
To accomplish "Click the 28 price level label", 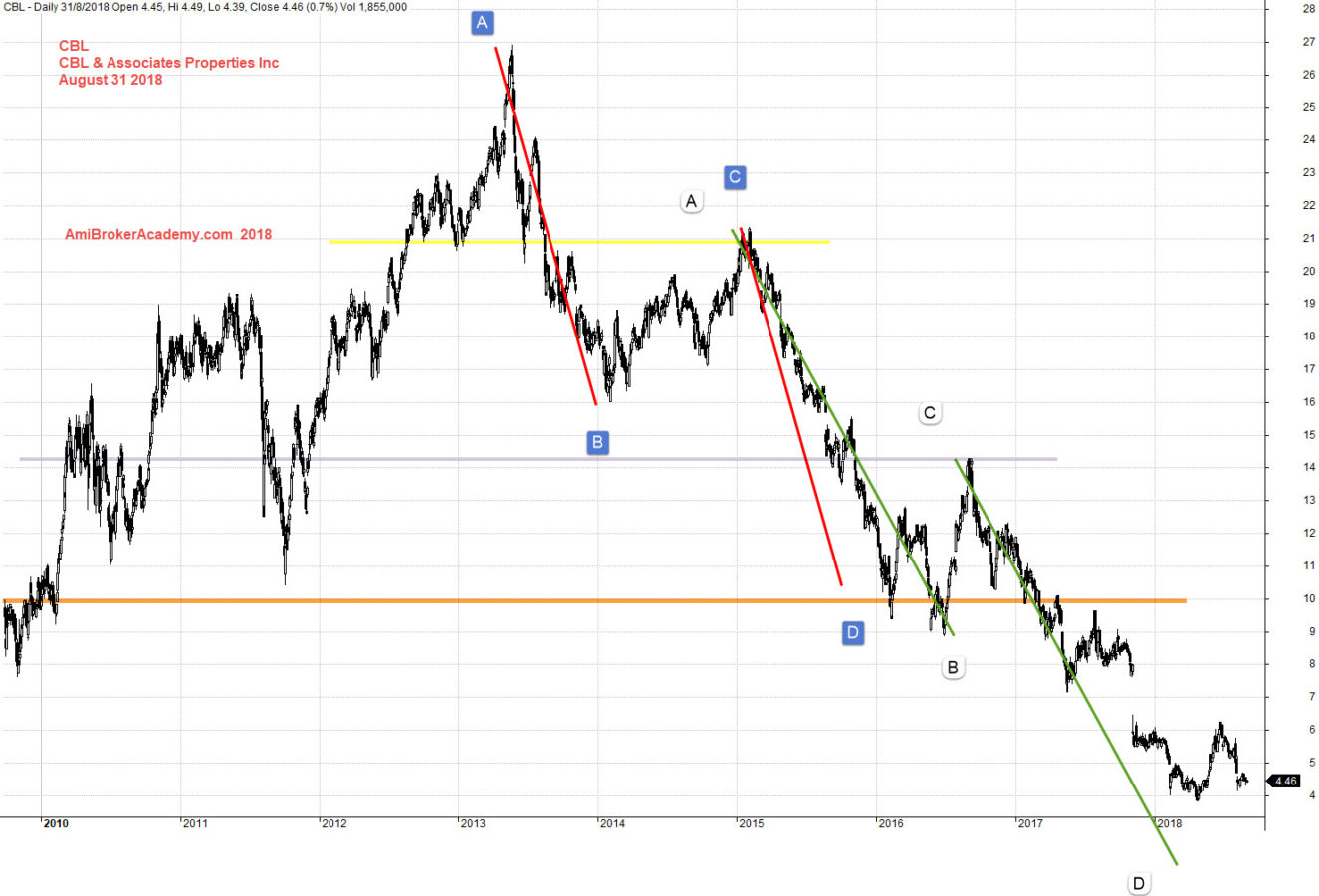I will (1309, 8).
